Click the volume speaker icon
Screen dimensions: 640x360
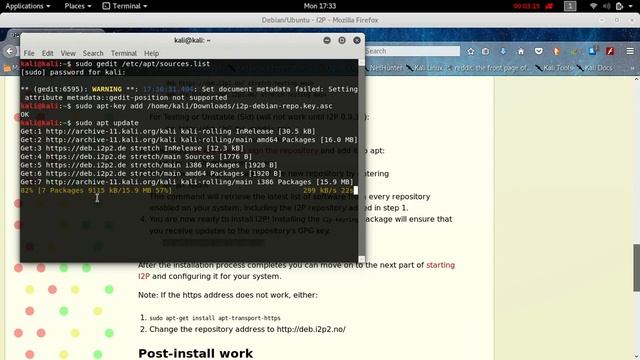[607, 6]
